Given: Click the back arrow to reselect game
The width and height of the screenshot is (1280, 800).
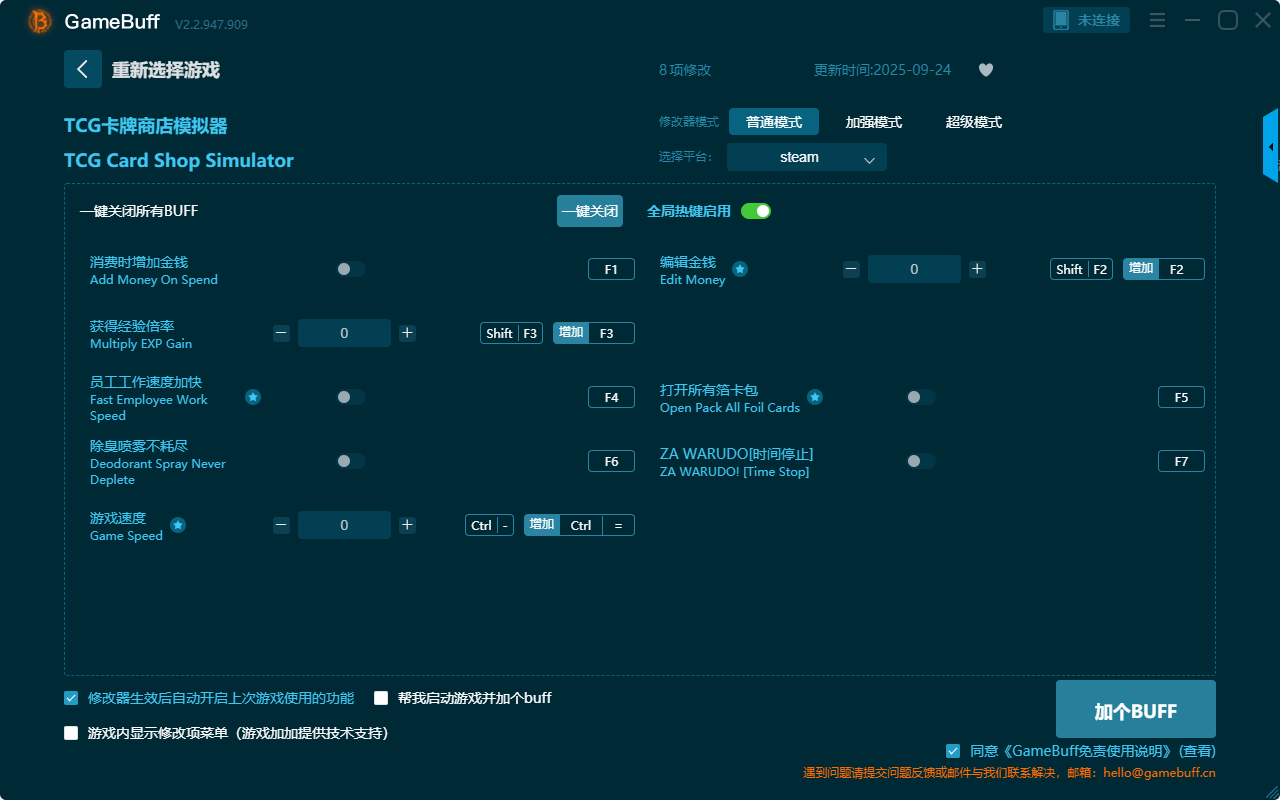Looking at the screenshot, I should coord(83,69).
